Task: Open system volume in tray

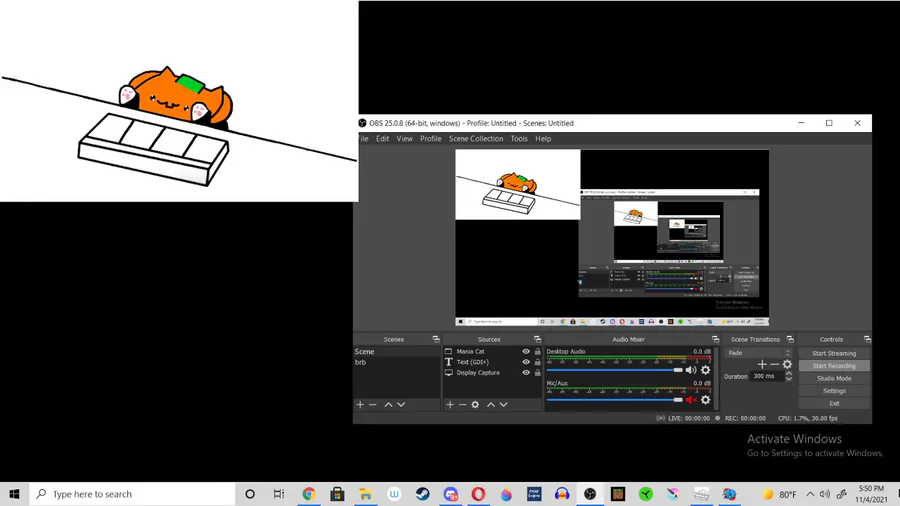Action: pyautogui.click(x=825, y=494)
